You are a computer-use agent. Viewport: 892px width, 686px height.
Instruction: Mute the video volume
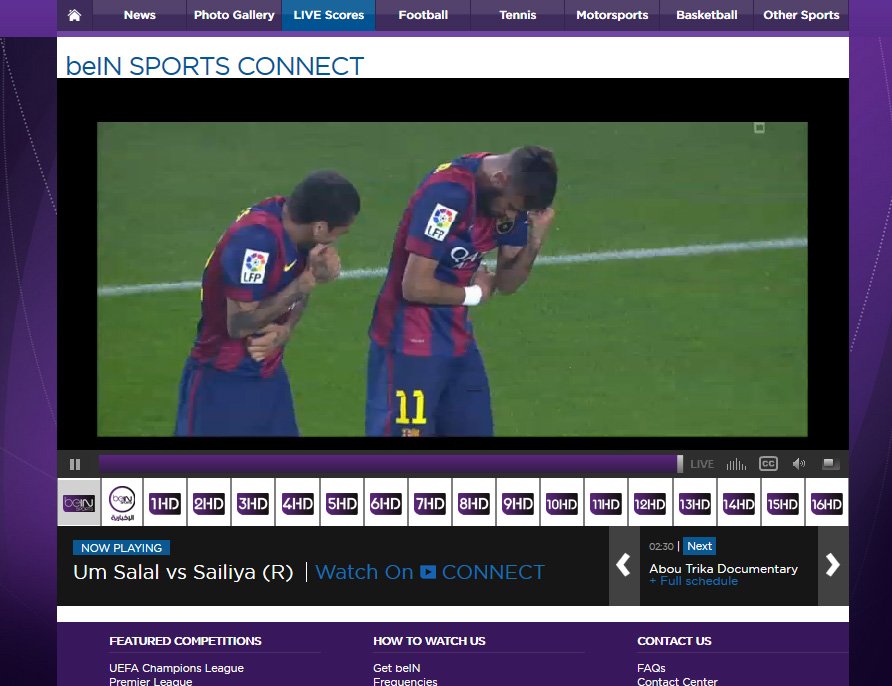[x=799, y=464]
